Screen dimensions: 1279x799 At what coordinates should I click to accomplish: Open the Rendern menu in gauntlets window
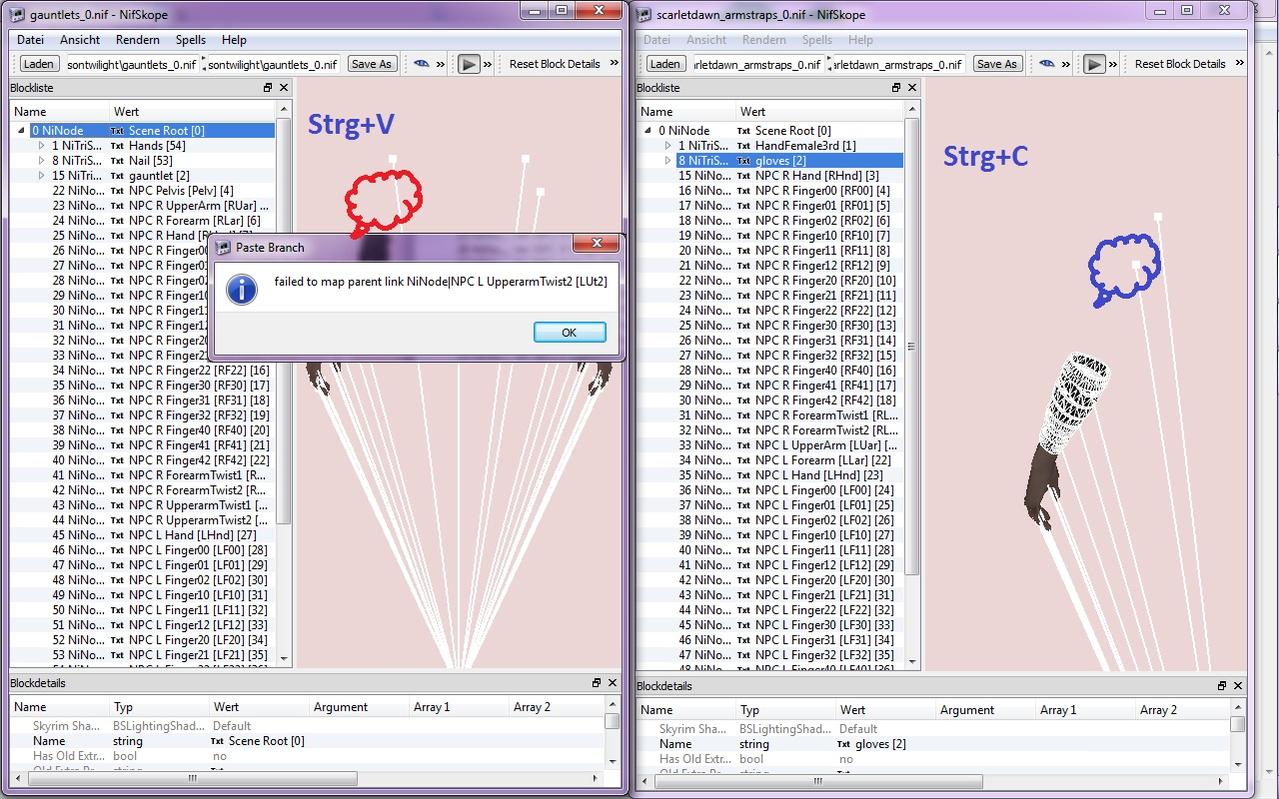pos(138,40)
